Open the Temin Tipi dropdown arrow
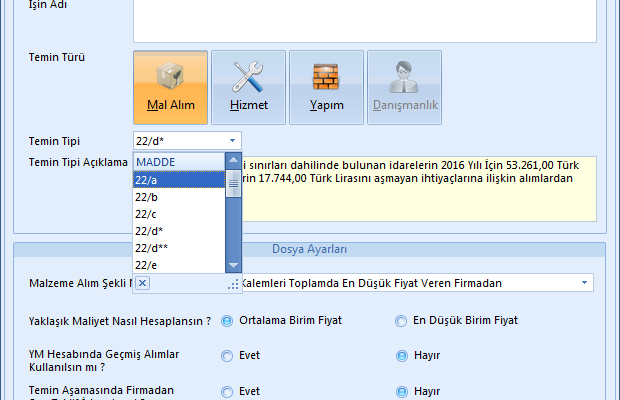This screenshot has height=400, width=620. click(232, 141)
